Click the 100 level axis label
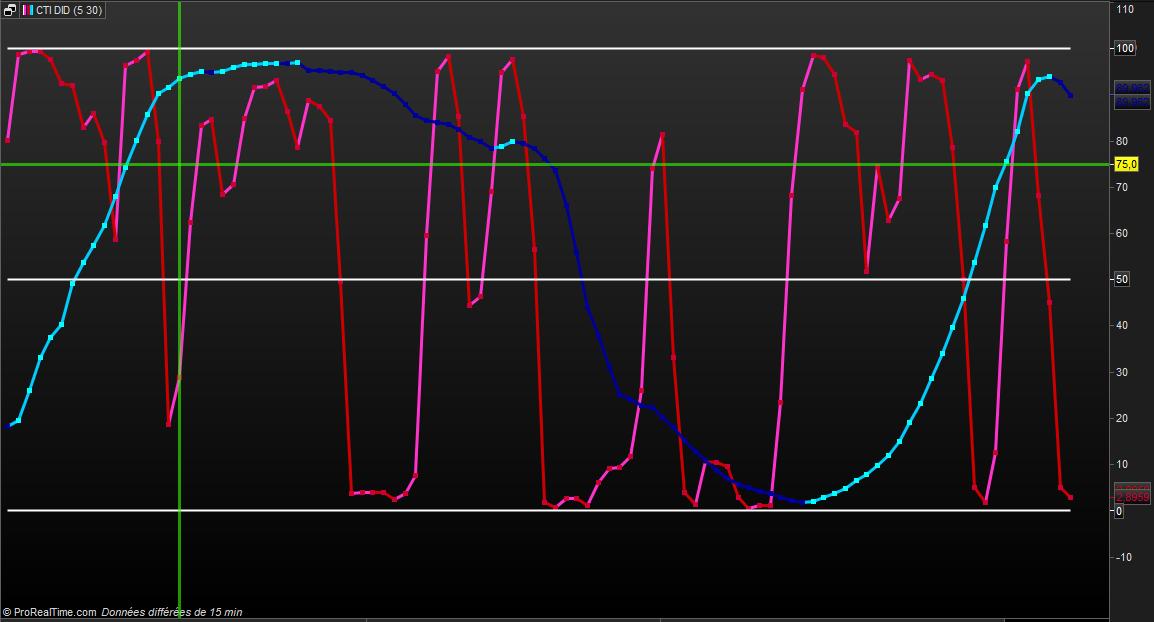1154x622 pixels. click(1125, 49)
